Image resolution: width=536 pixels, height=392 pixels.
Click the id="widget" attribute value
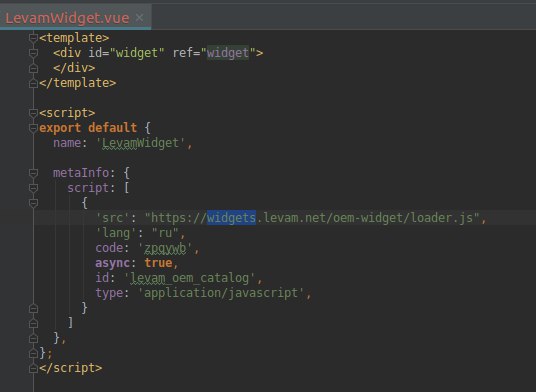click(x=137, y=53)
